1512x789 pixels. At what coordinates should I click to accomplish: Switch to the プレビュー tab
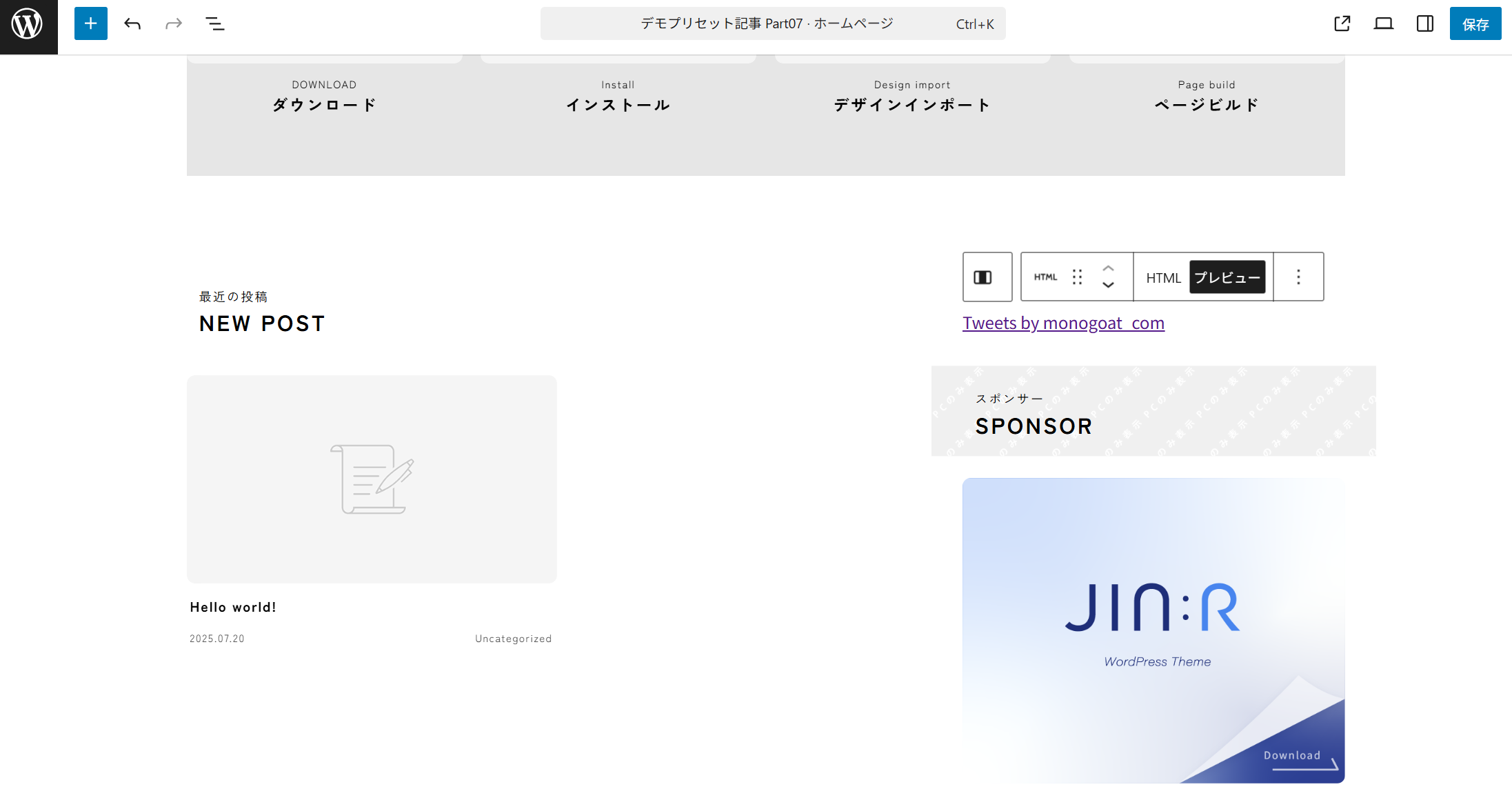click(x=1227, y=277)
